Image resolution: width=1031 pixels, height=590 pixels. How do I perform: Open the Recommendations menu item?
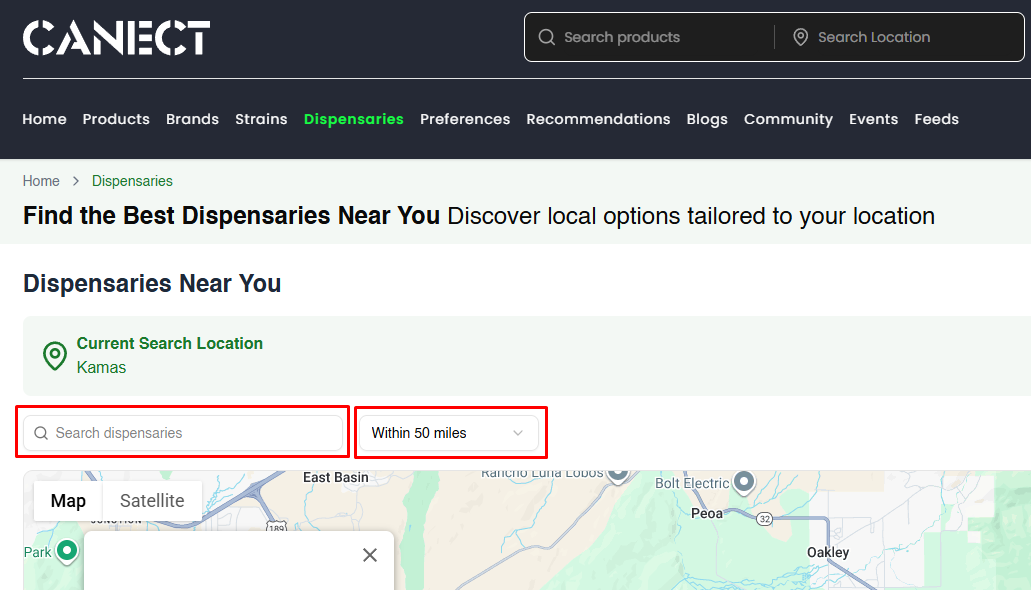click(598, 119)
